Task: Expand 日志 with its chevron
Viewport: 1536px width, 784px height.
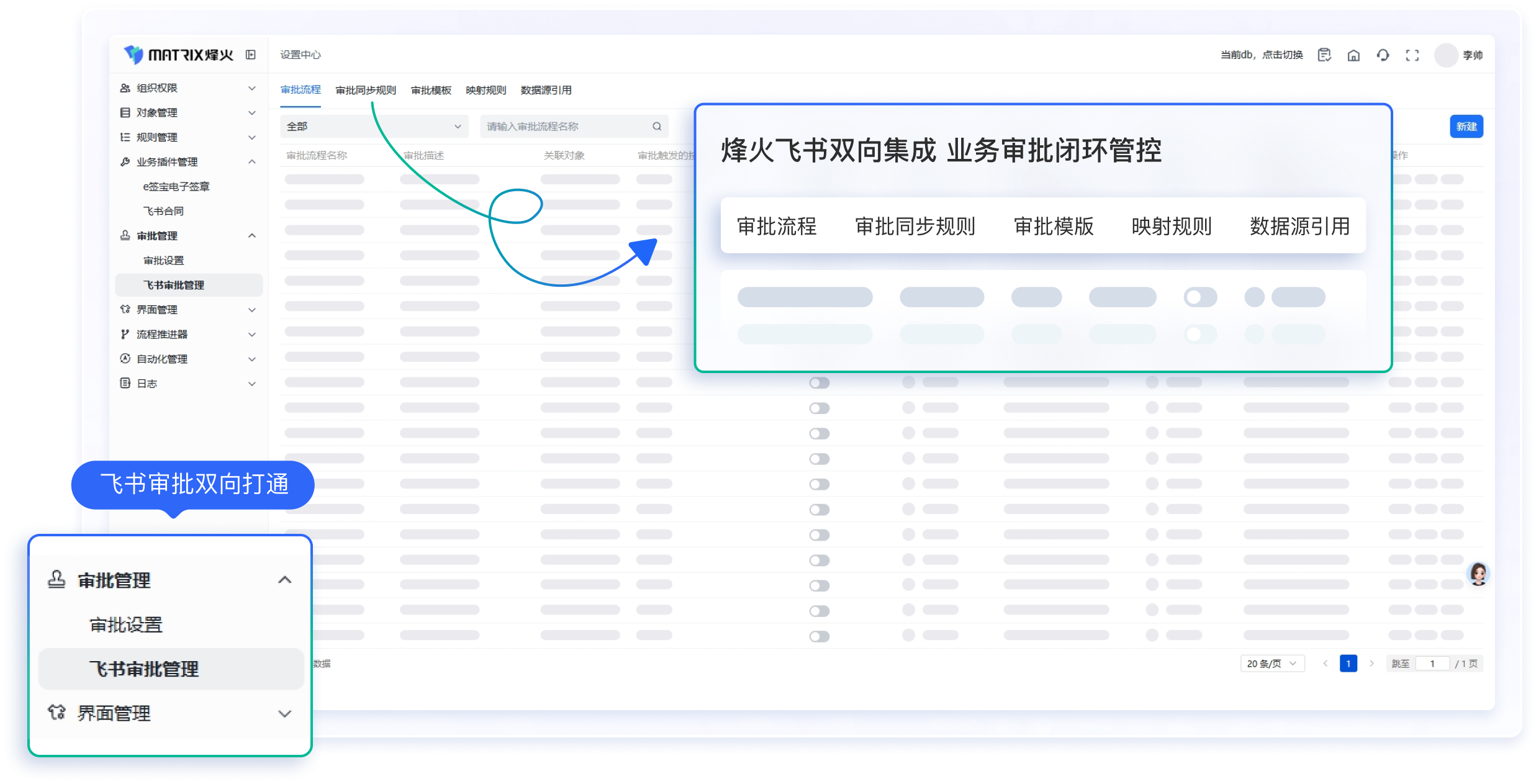Action: pyautogui.click(x=252, y=383)
